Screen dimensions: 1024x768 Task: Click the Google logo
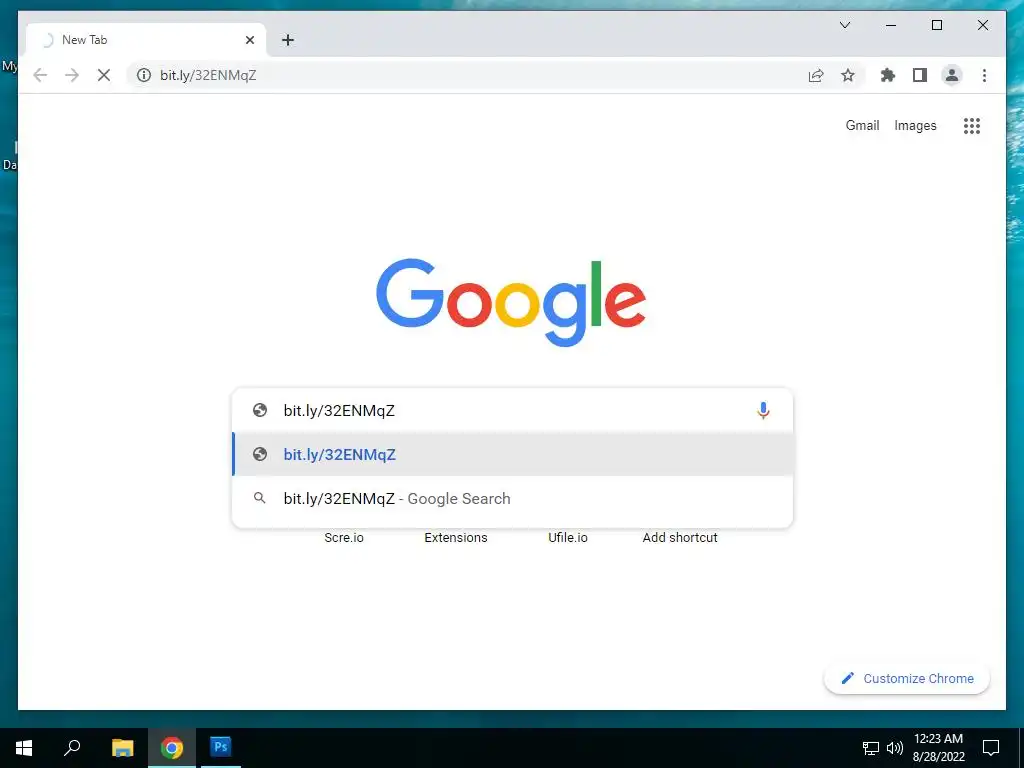click(x=511, y=302)
